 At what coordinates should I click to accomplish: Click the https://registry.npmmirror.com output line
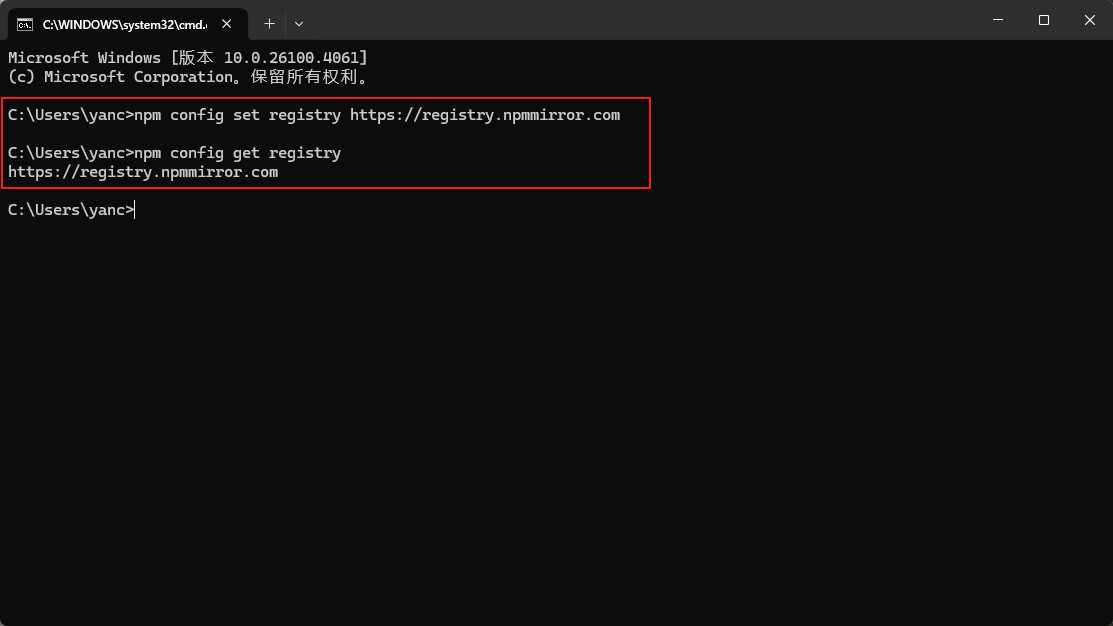143,172
